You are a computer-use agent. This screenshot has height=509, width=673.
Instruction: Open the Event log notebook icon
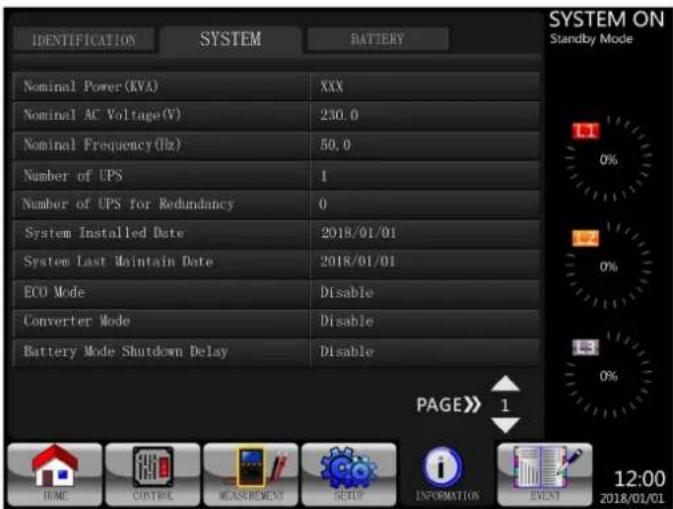(545, 474)
